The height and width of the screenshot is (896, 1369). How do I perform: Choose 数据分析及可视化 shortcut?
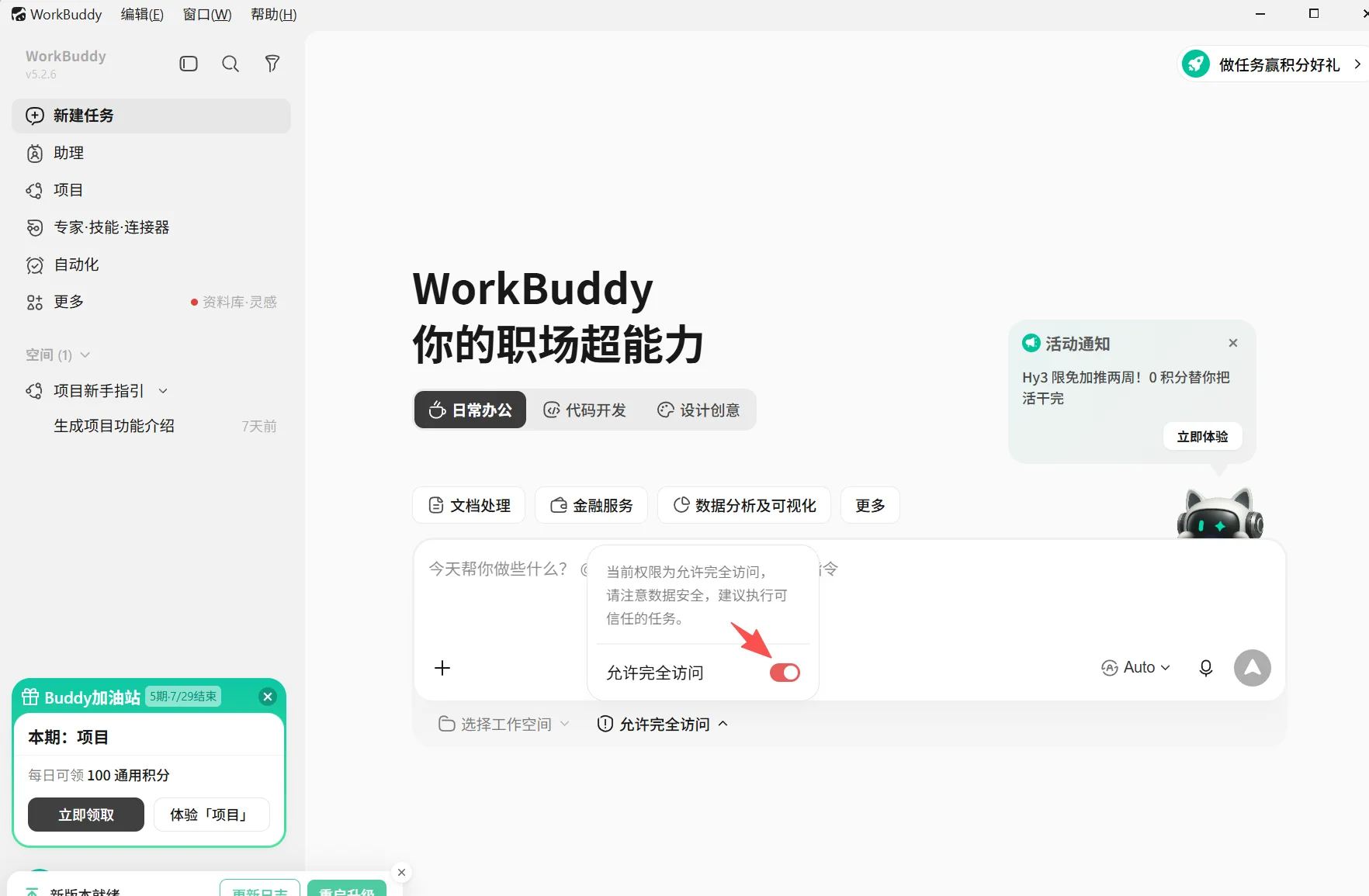744,506
